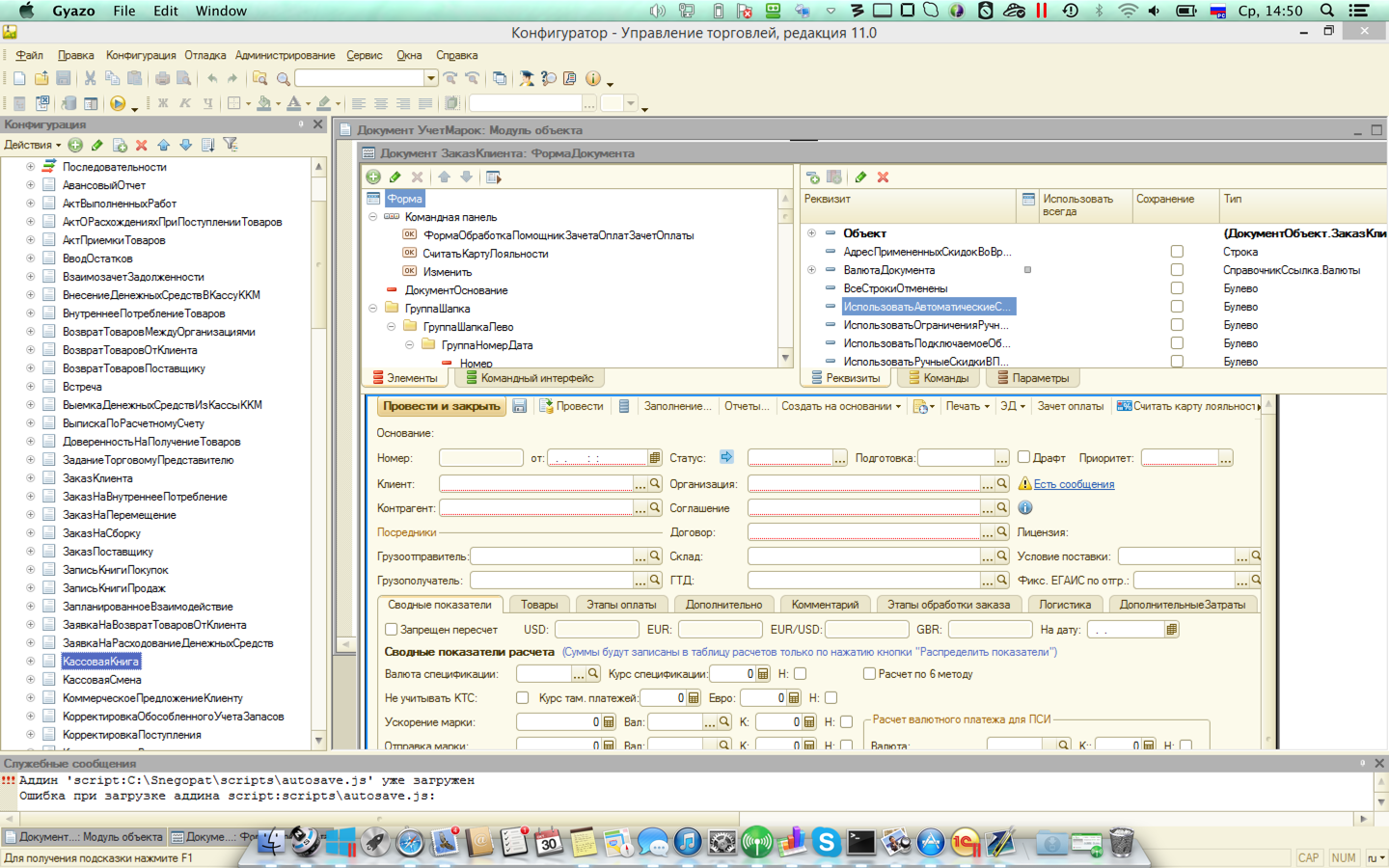This screenshot has height=868, width=1389.
Task: Click the filter icon in Configuration toolbar
Action: [231, 145]
